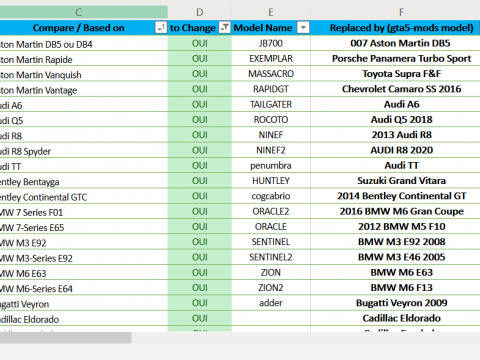Select the 2012 BMW M5 F10 cell

[395, 226]
